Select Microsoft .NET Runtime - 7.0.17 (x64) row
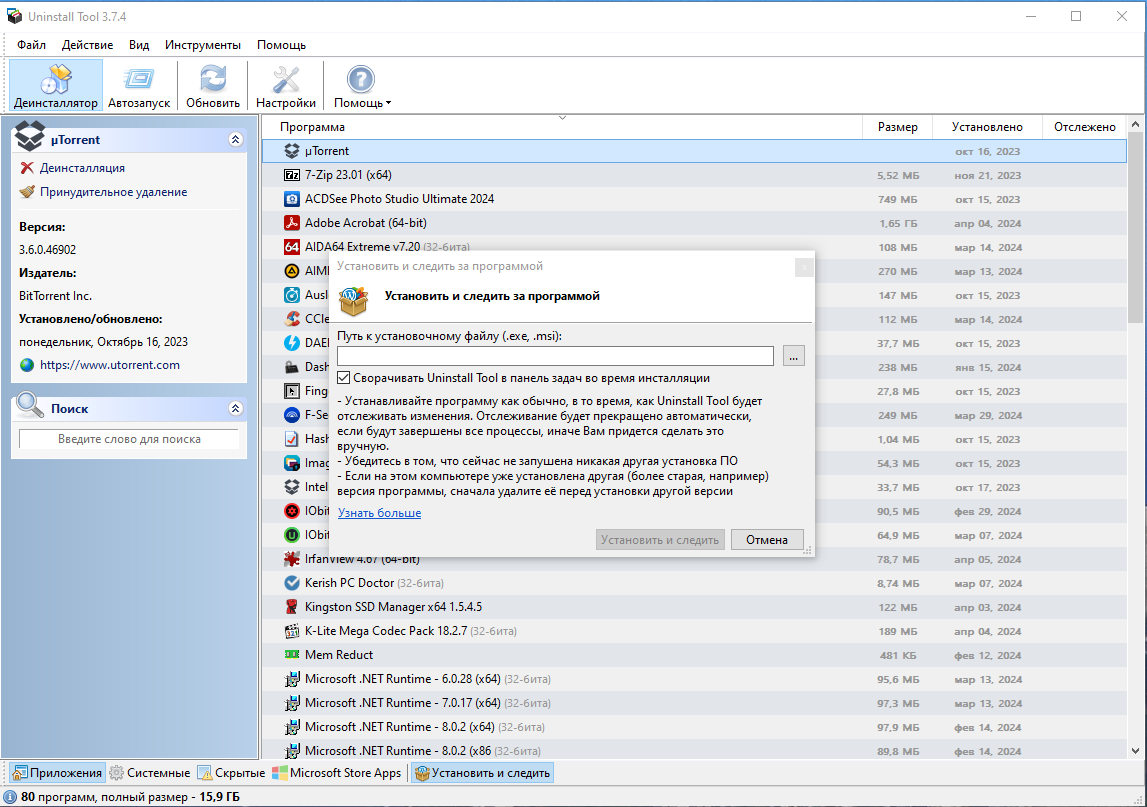The width and height of the screenshot is (1147, 807). coord(694,703)
